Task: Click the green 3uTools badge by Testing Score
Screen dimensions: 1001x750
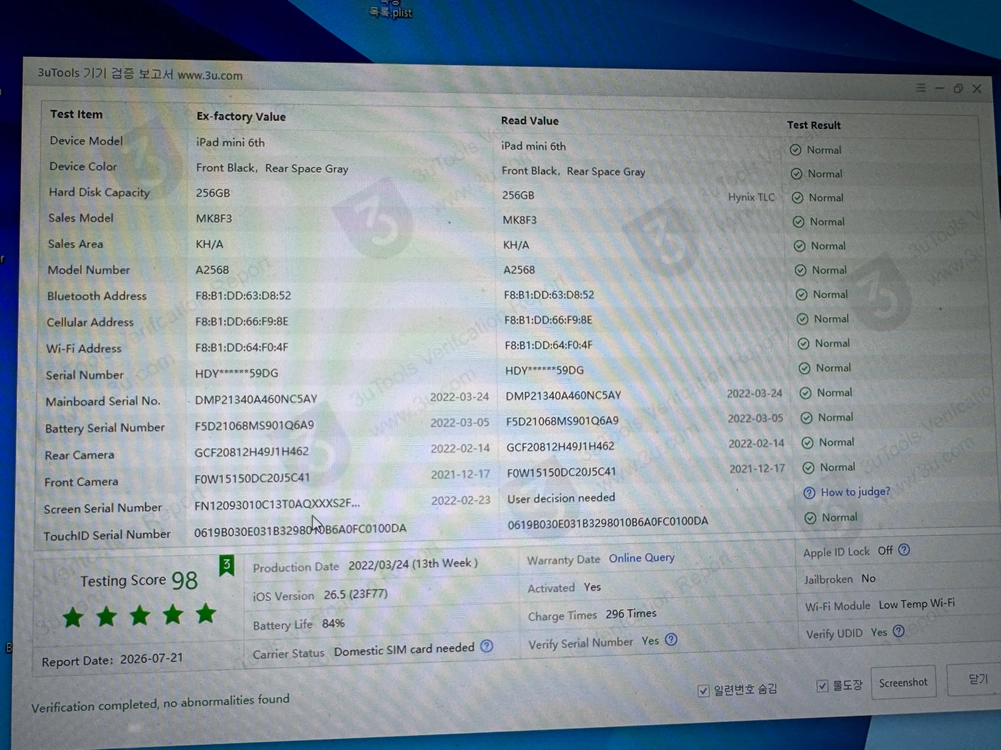Action: [x=226, y=565]
